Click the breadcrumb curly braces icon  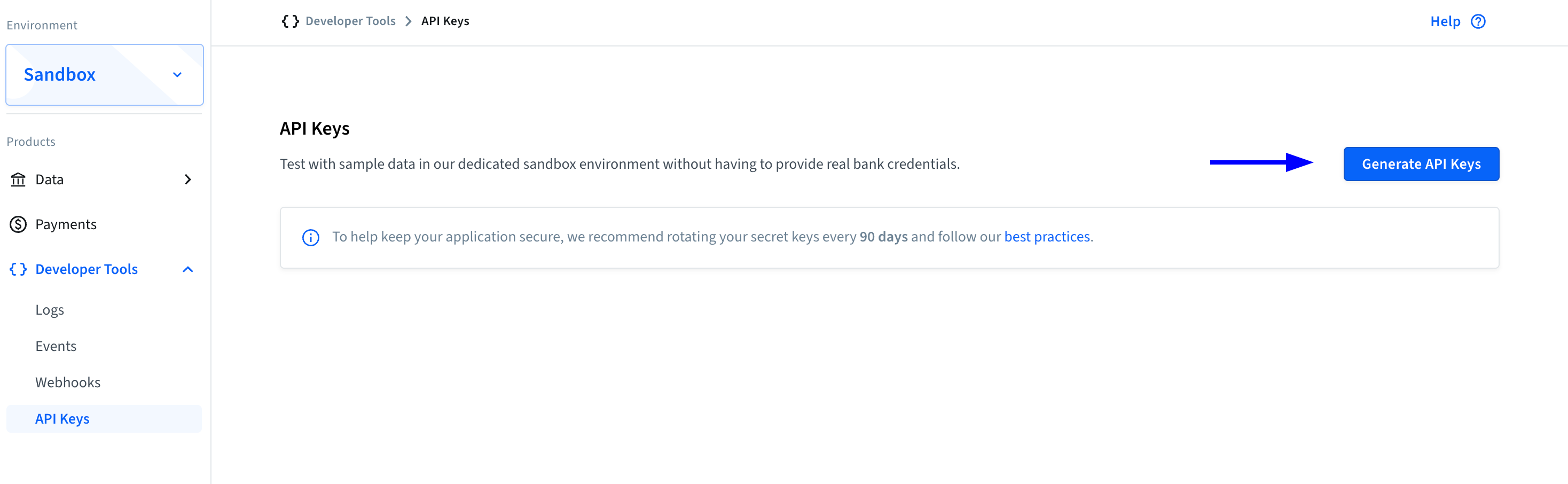click(x=290, y=21)
